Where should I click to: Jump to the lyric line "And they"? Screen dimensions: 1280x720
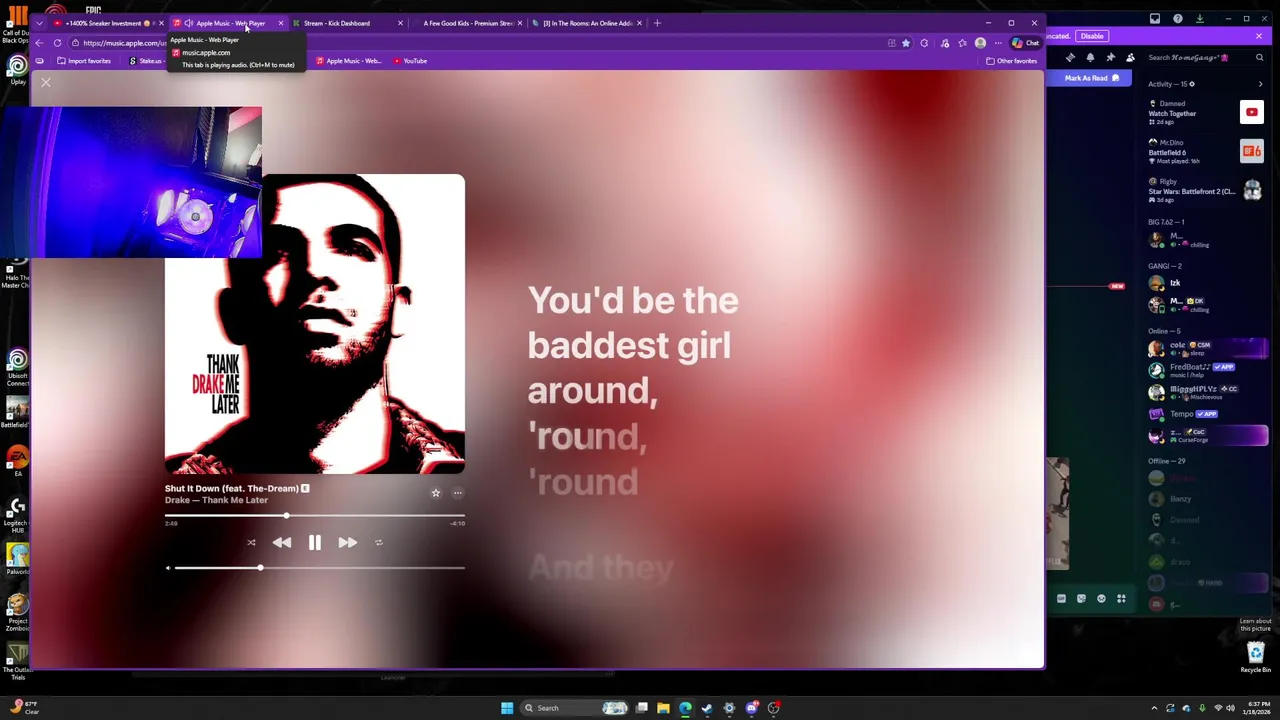pyautogui.click(x=601, y=568)
